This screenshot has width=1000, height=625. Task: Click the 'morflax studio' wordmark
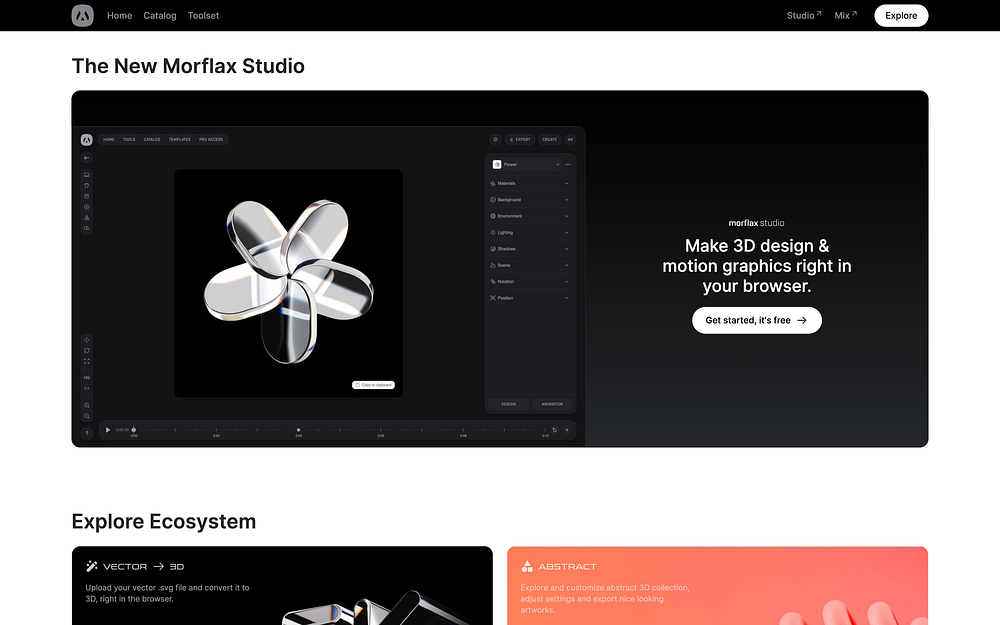coord(756,223)
